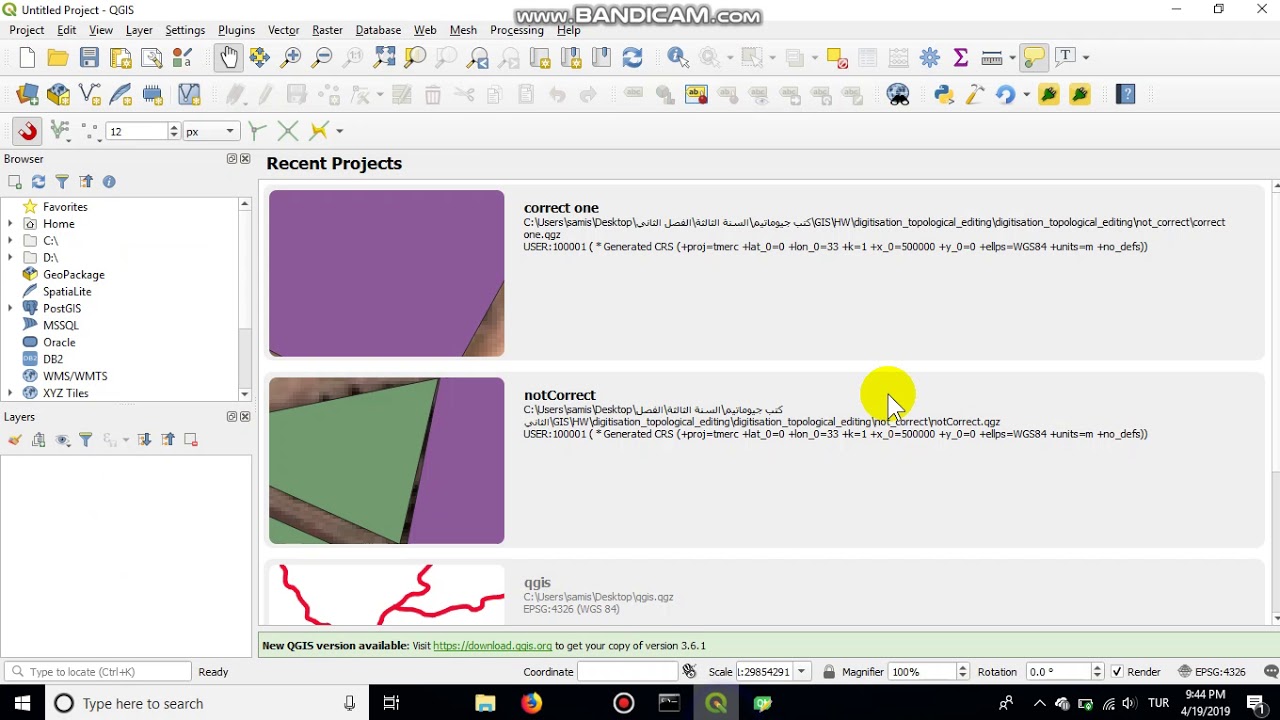Image resolution: width=1280 pixels, height=720 pixels.
Task: Select the Text Annotation tool
Action: click(x=1065, y=58)
